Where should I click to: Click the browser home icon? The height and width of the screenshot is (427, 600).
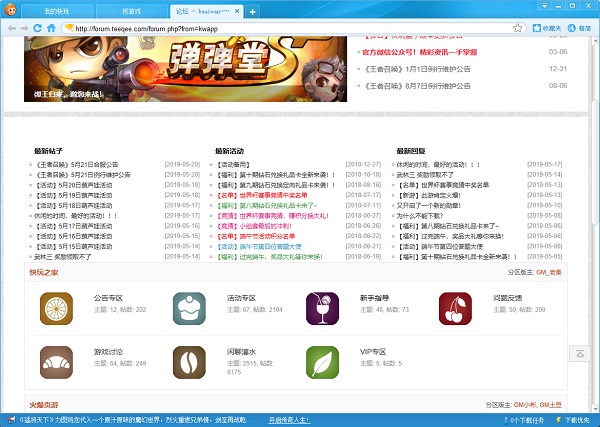coord(51,29)
